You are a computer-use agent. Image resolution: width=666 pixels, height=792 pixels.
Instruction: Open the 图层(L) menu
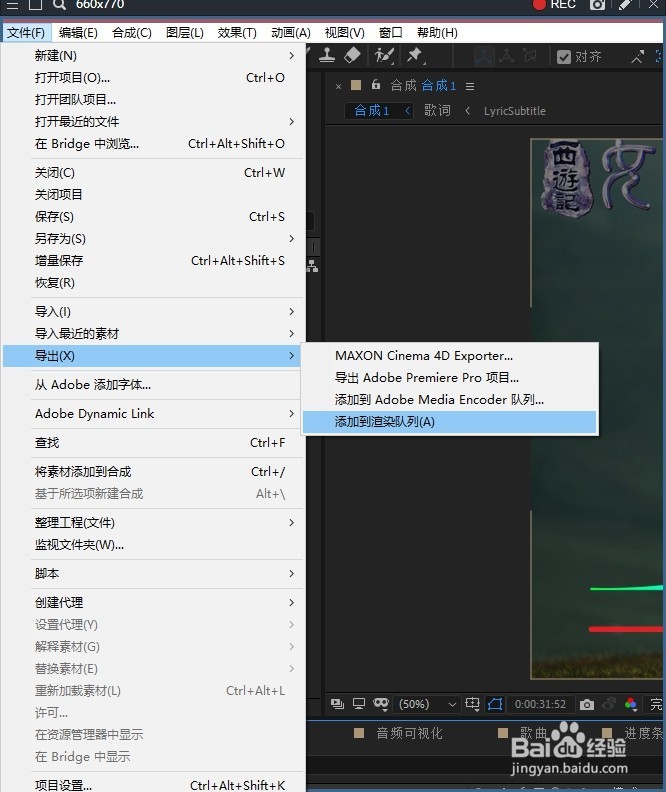185,33
